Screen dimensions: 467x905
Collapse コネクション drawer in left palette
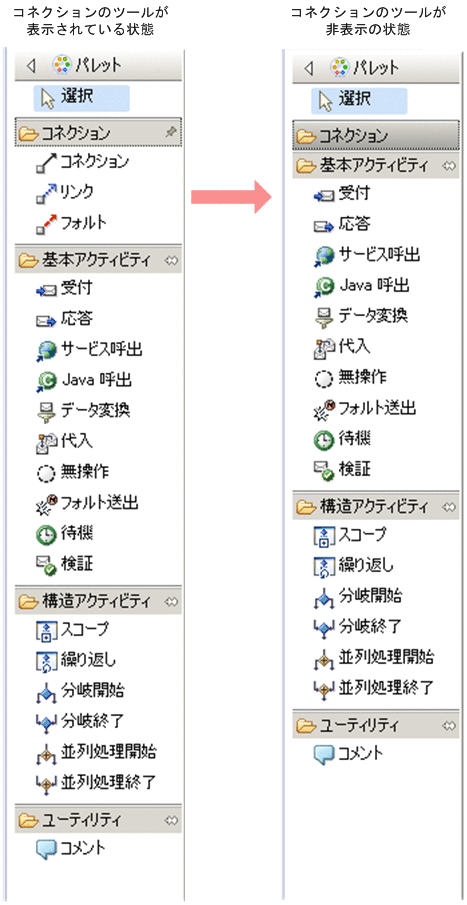click(x=99, y=133)
